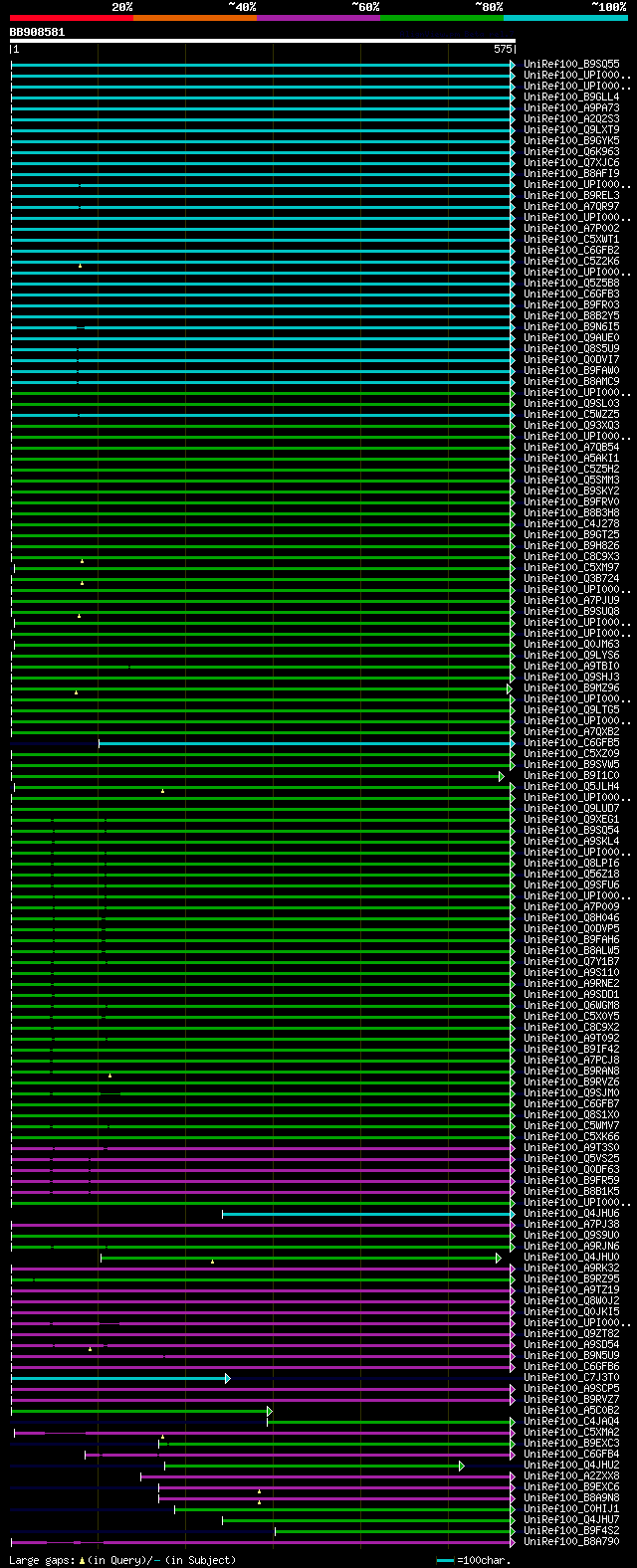Click label UniRef100_C6GFB5
This screenshot has height=1568, width=637.
[571, 742]
